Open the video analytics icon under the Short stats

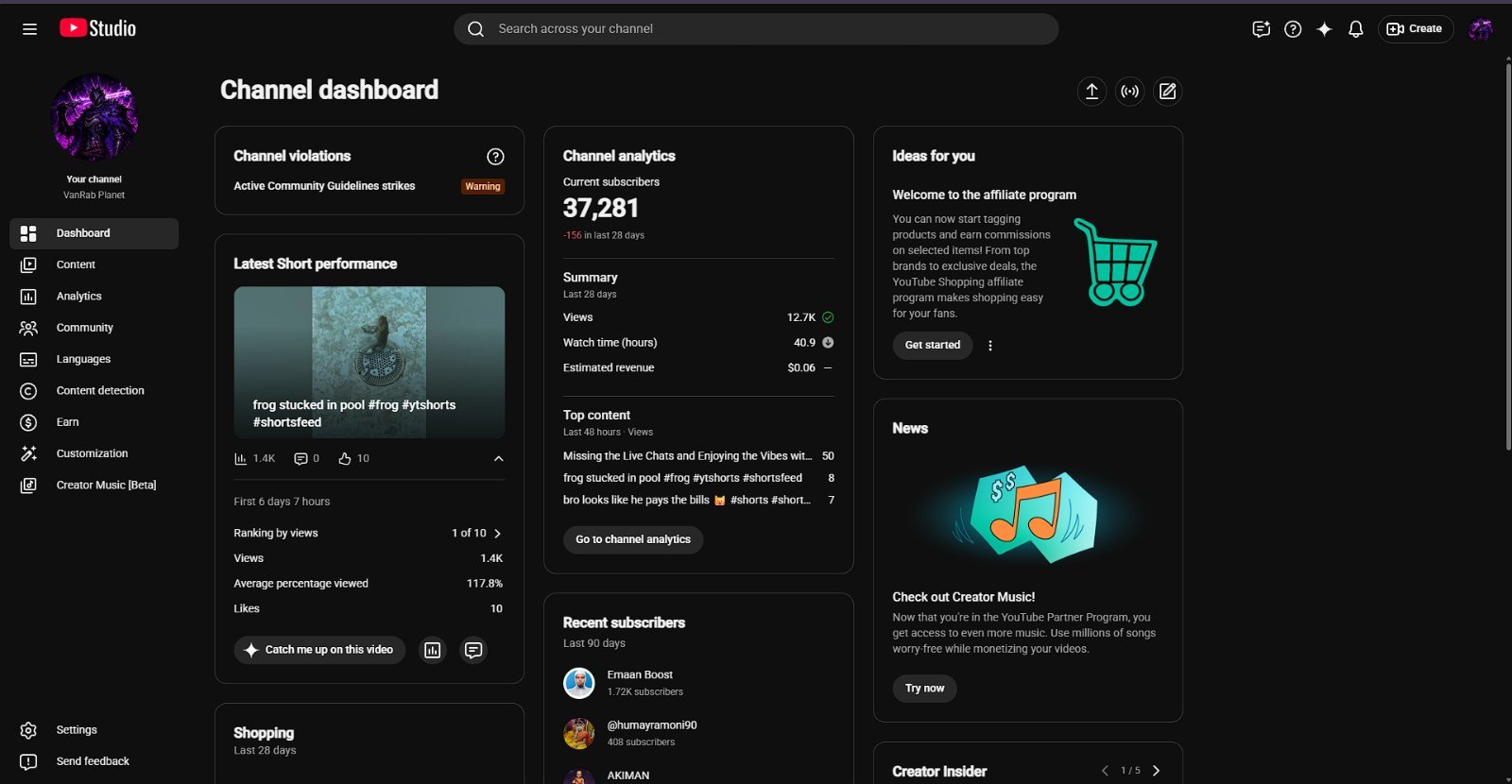[433, 650]
